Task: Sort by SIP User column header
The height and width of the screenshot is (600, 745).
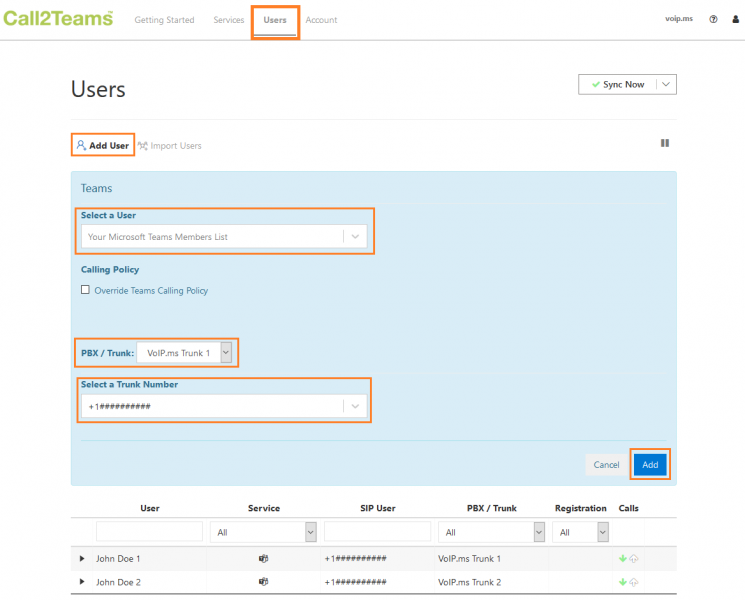Action: point(378,508)
